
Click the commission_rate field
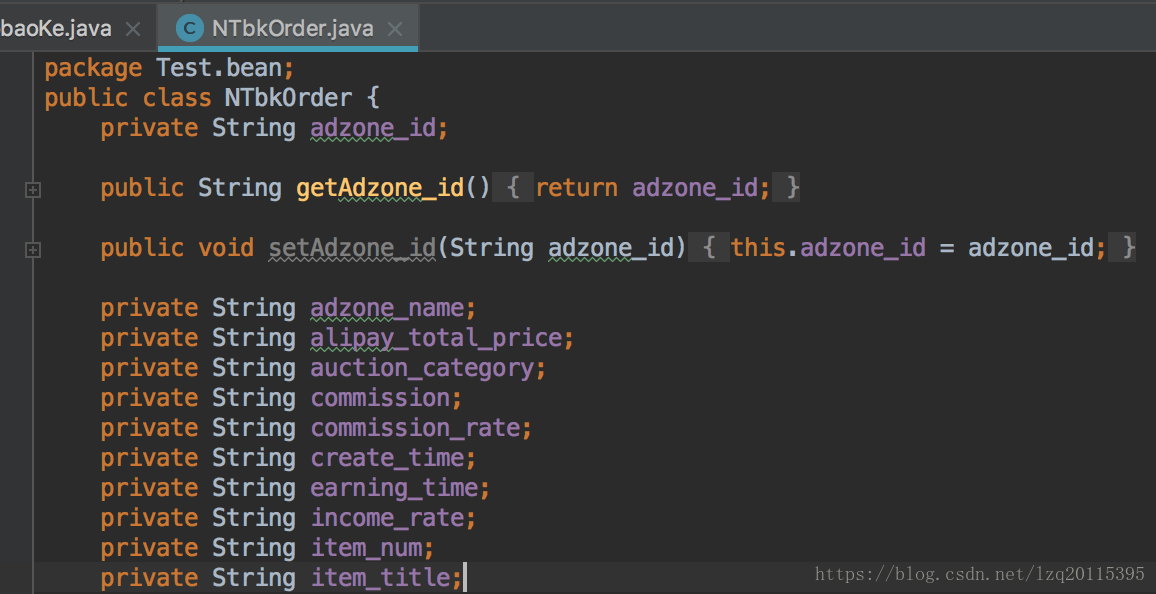point(415,428)
